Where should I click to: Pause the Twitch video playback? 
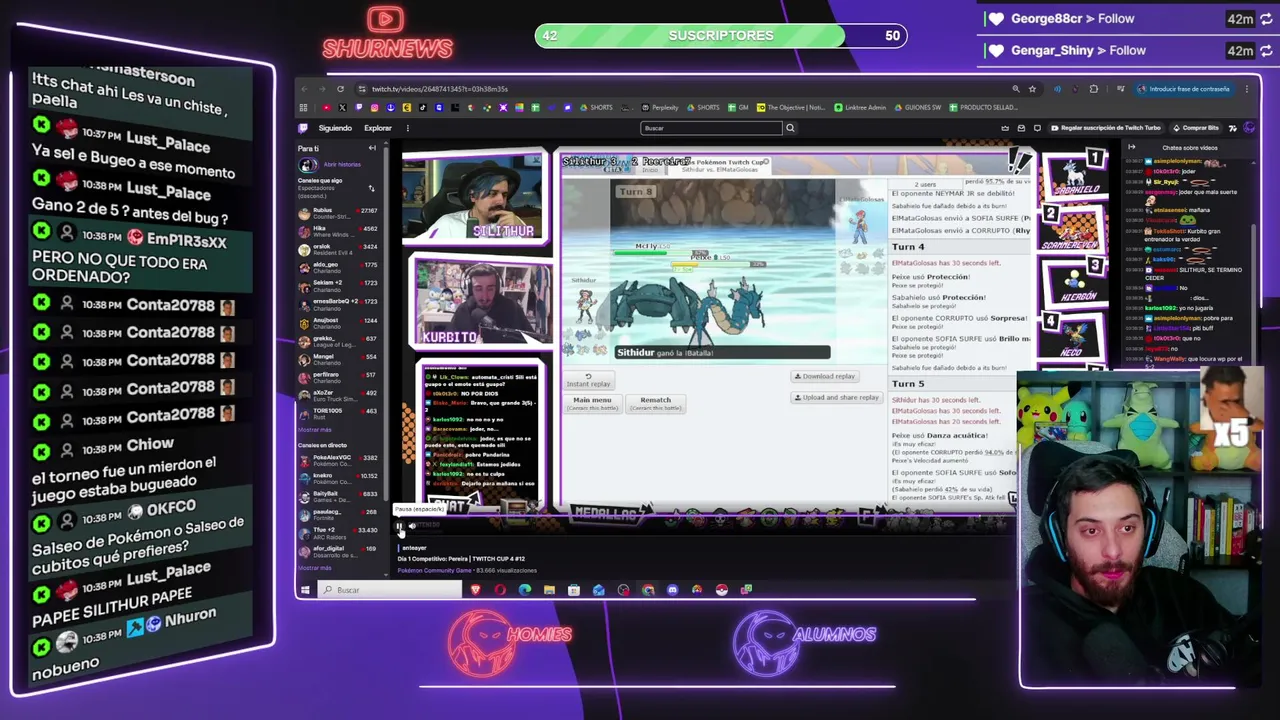[400, 525]
